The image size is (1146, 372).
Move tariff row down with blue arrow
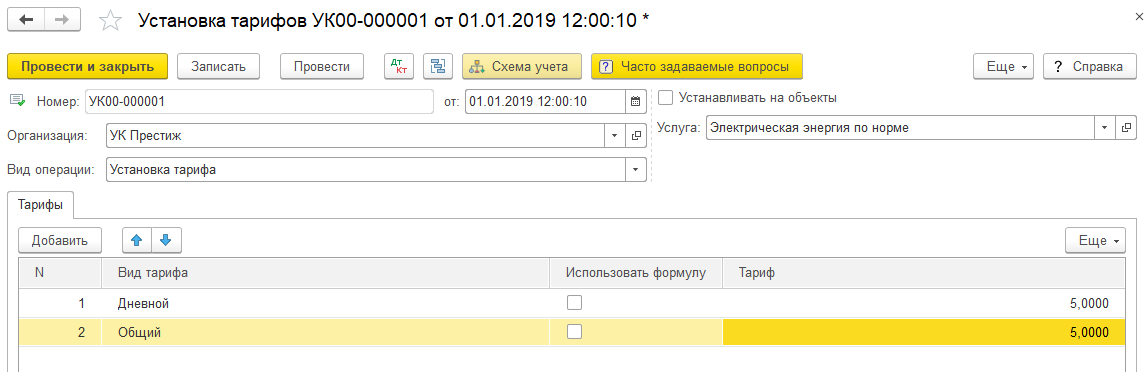tap(166, 239)
